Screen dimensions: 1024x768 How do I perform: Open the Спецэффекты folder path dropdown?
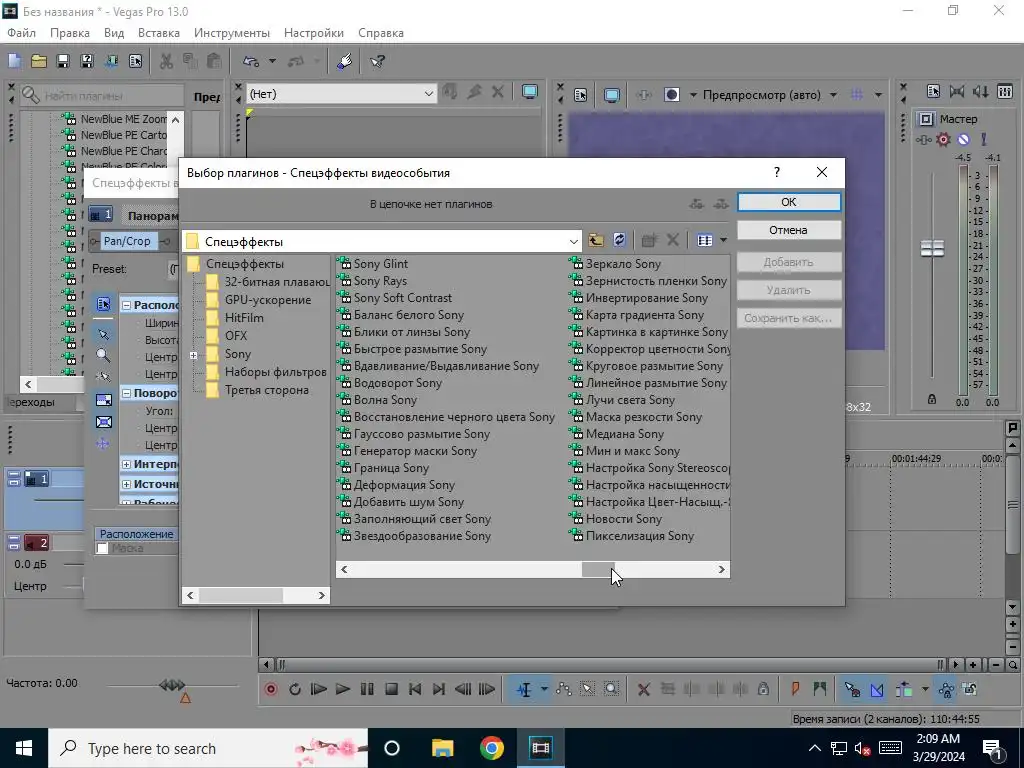pyautogui.click(x=573, y=242)
